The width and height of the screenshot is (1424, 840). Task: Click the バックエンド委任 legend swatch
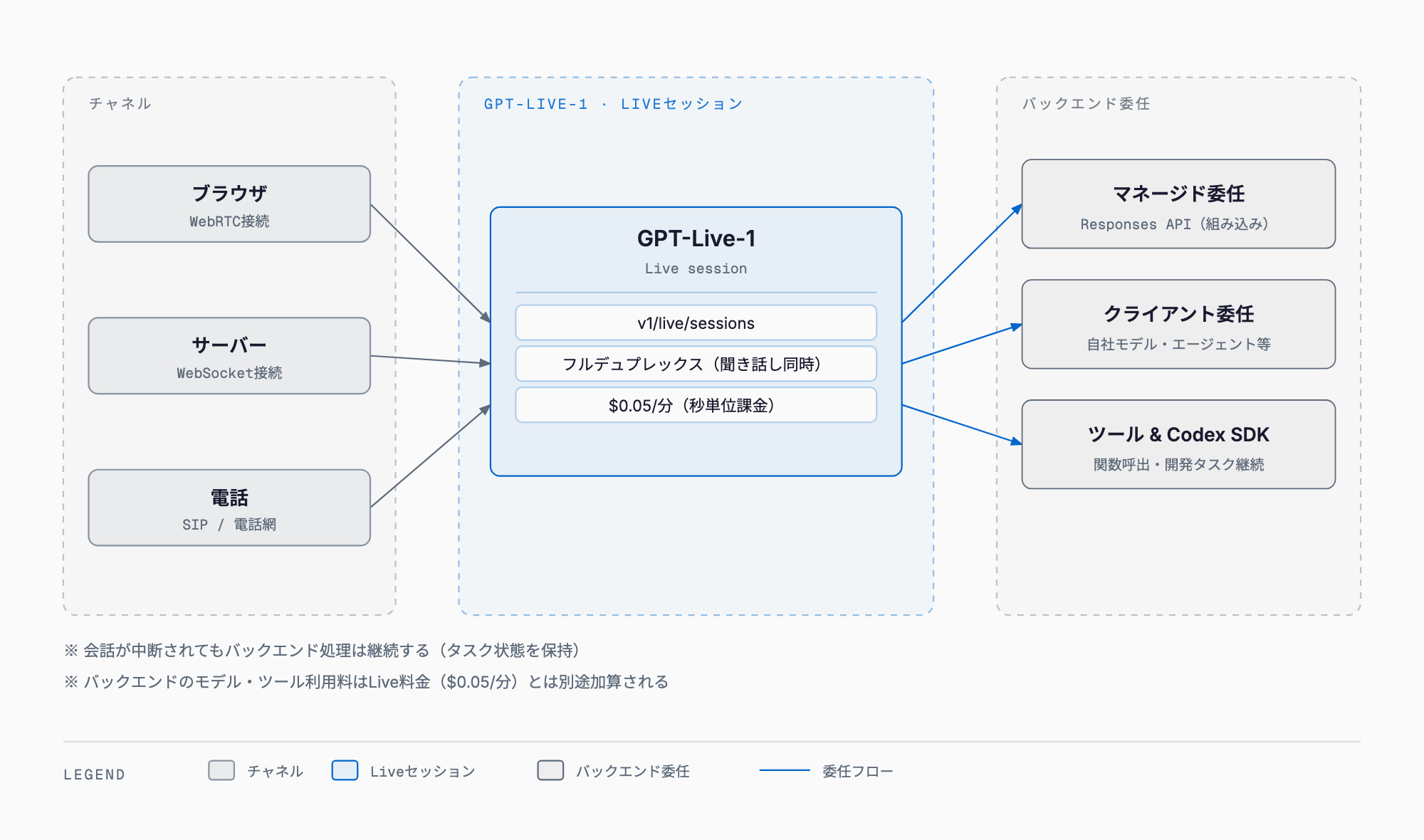(550, 770)
